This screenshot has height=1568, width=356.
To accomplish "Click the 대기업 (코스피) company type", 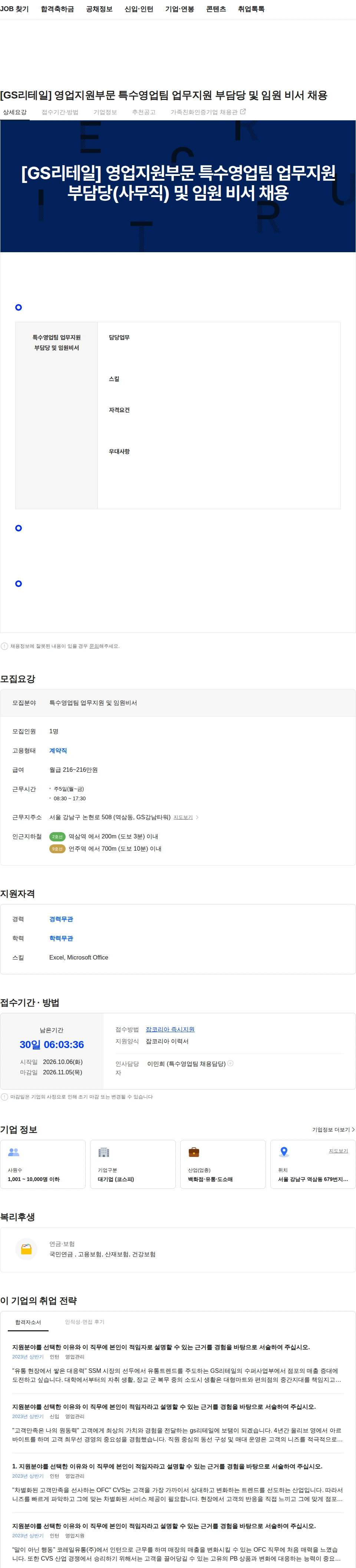I will (x=116, y=1179).
